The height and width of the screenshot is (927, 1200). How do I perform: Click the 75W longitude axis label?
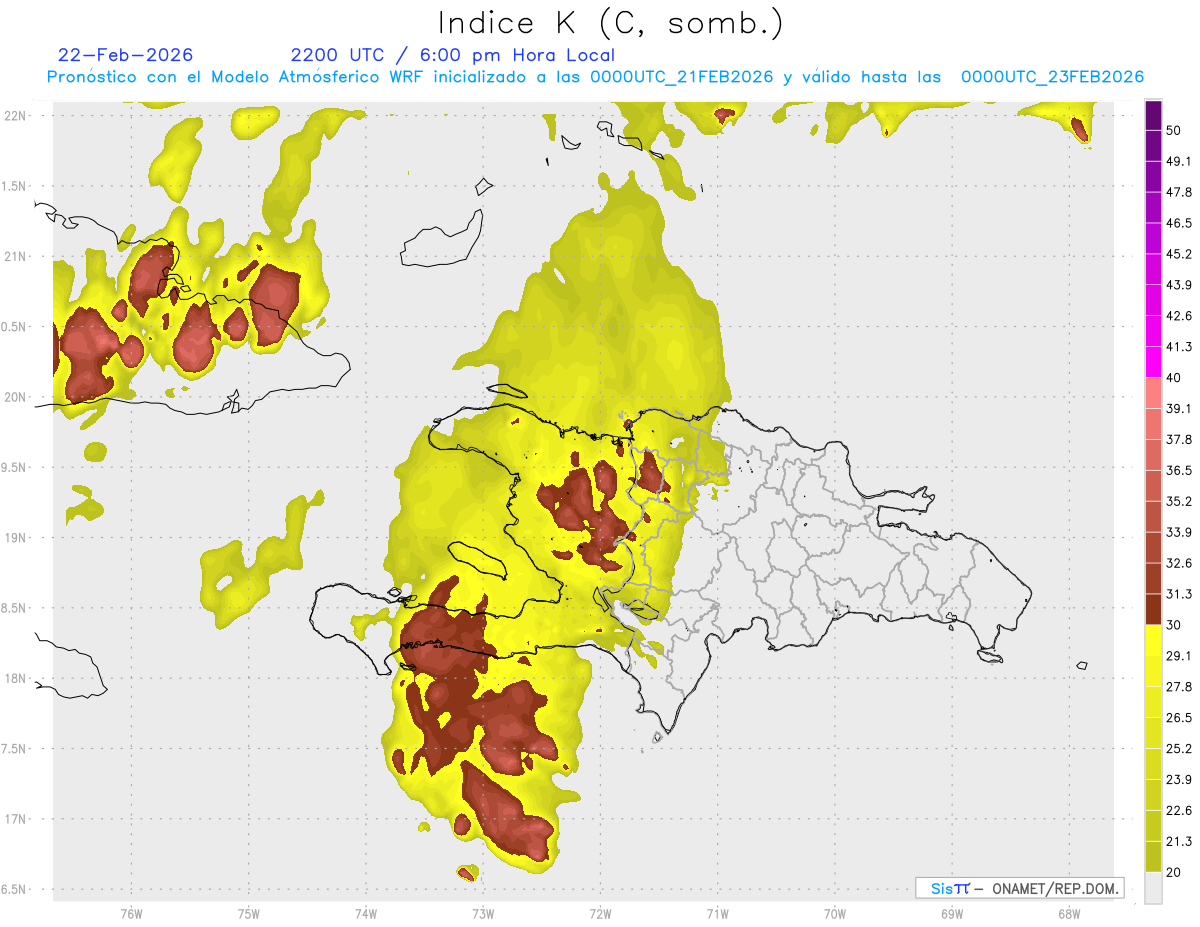pos(248,912)
